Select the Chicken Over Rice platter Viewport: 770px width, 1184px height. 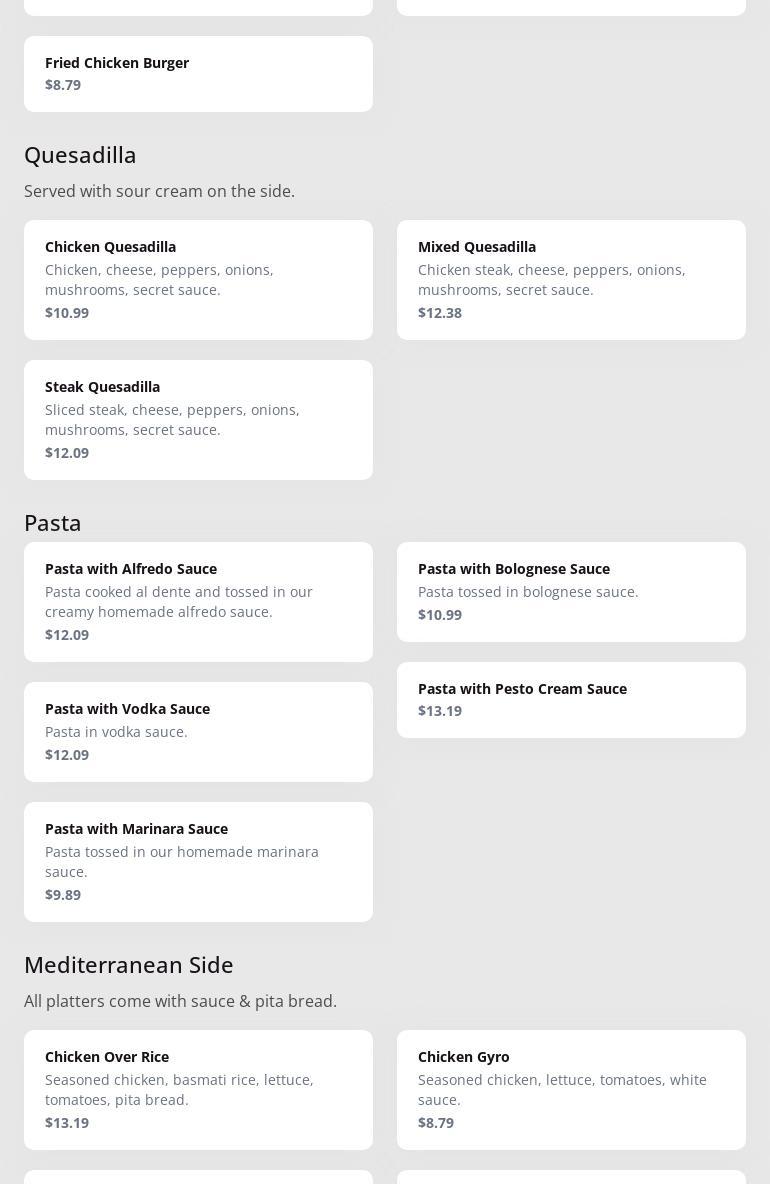(198, 1090)
